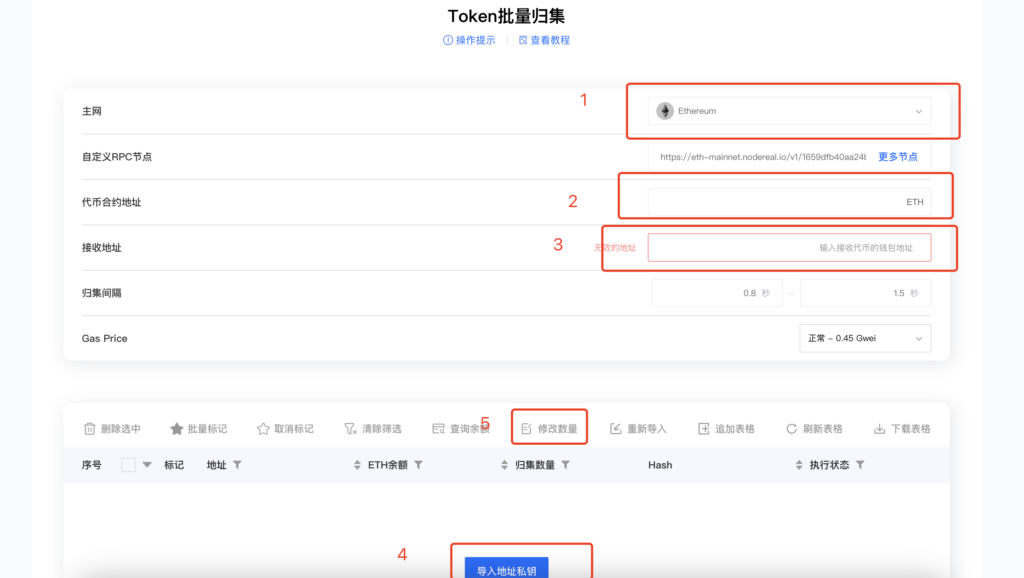Click the 追加表格 toolbar item
Image resolution: width=1024 pixels, height=578 pixels.
click(726, 428)
